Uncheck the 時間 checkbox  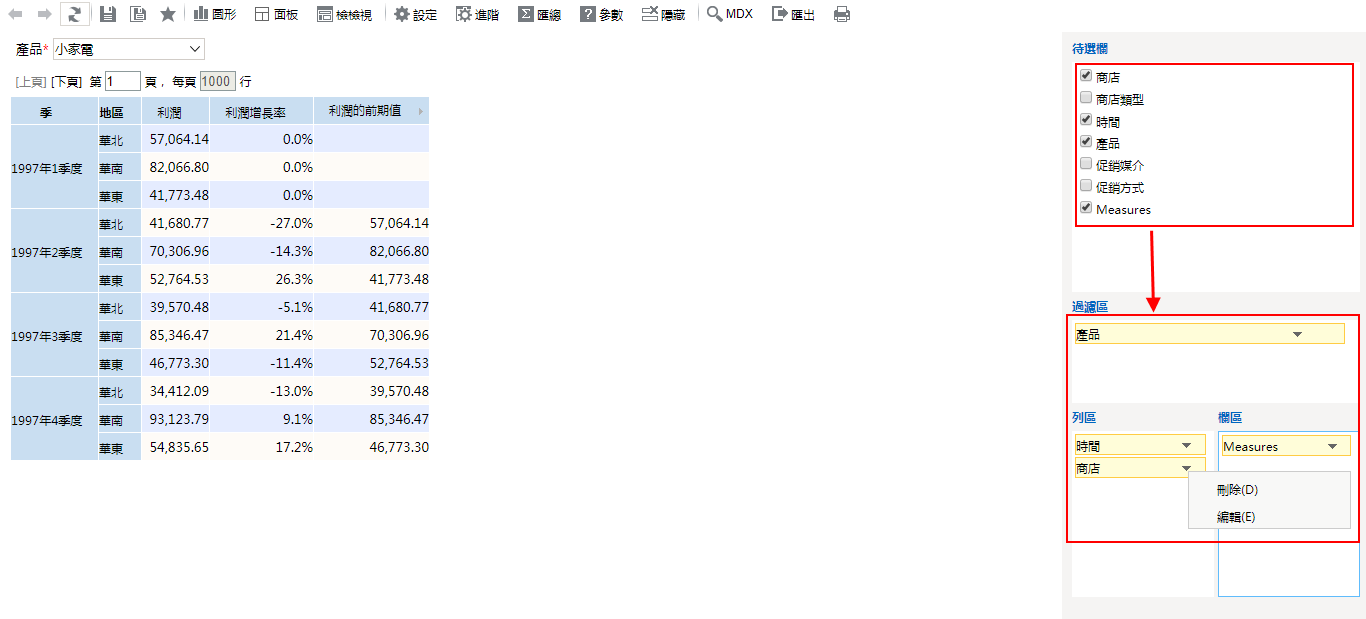click(1086, 120)
